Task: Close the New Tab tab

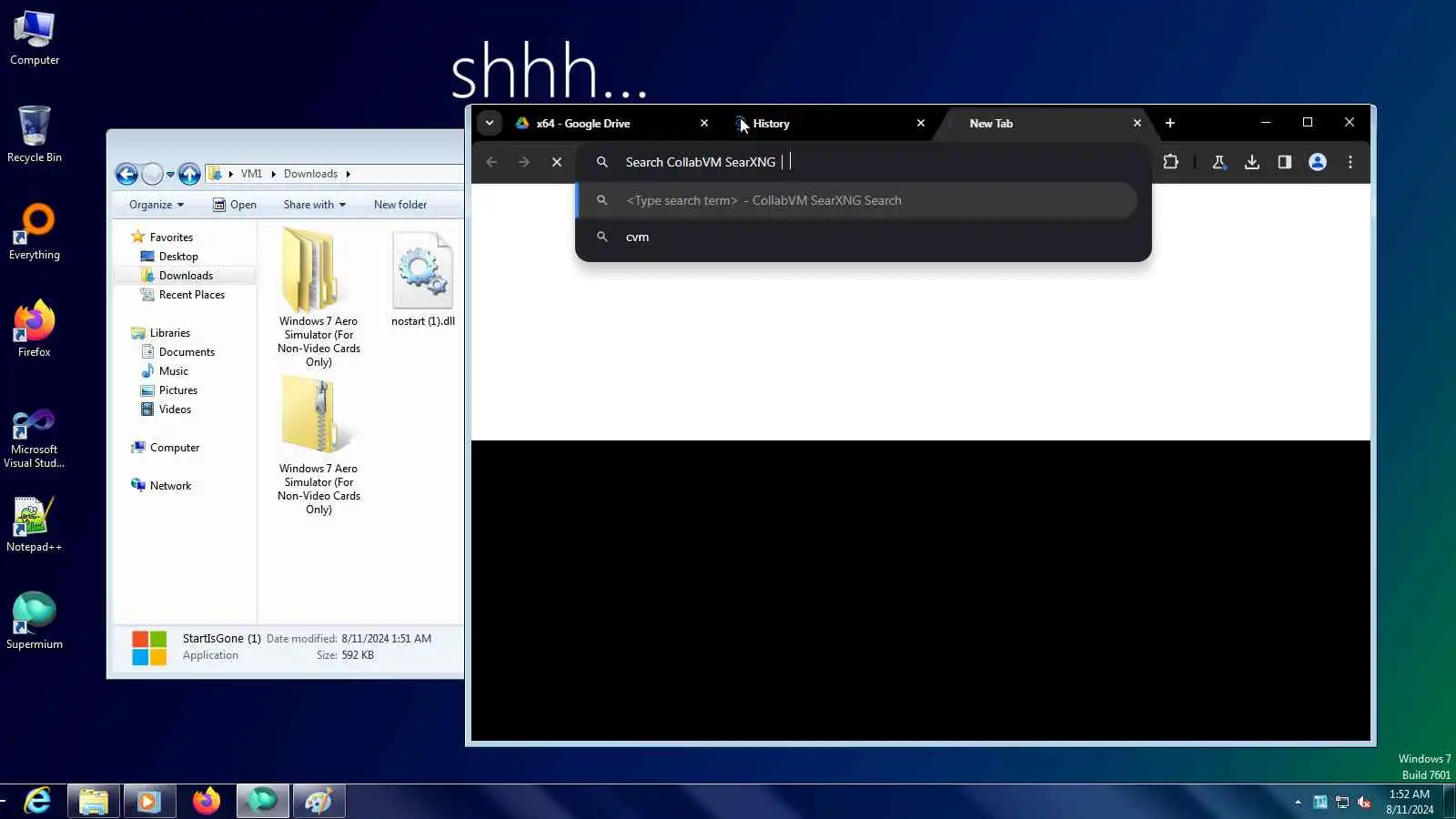Action: [x=1137, y=123]
